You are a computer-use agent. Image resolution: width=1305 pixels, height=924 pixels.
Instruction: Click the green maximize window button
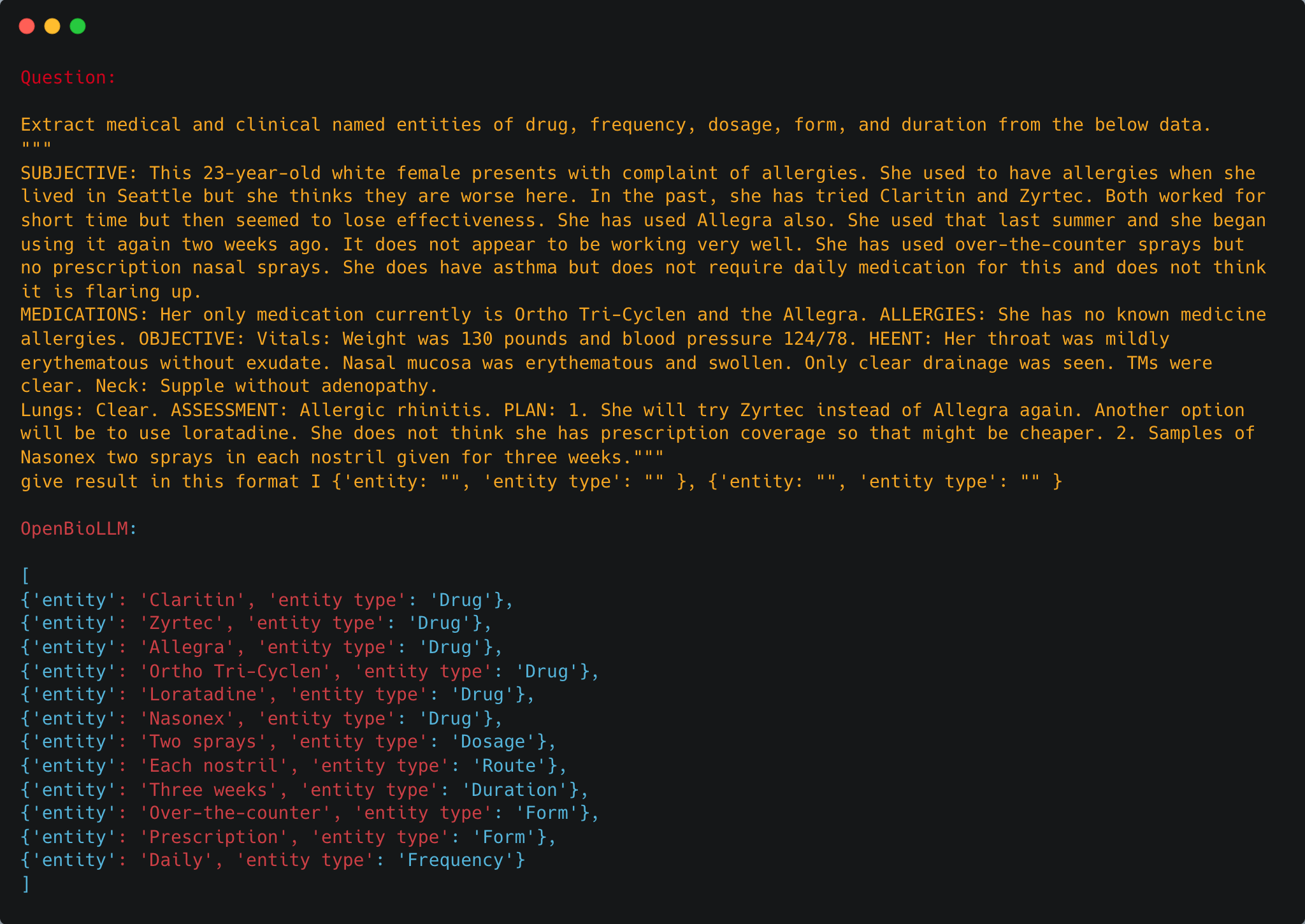[x=78, y=26]
